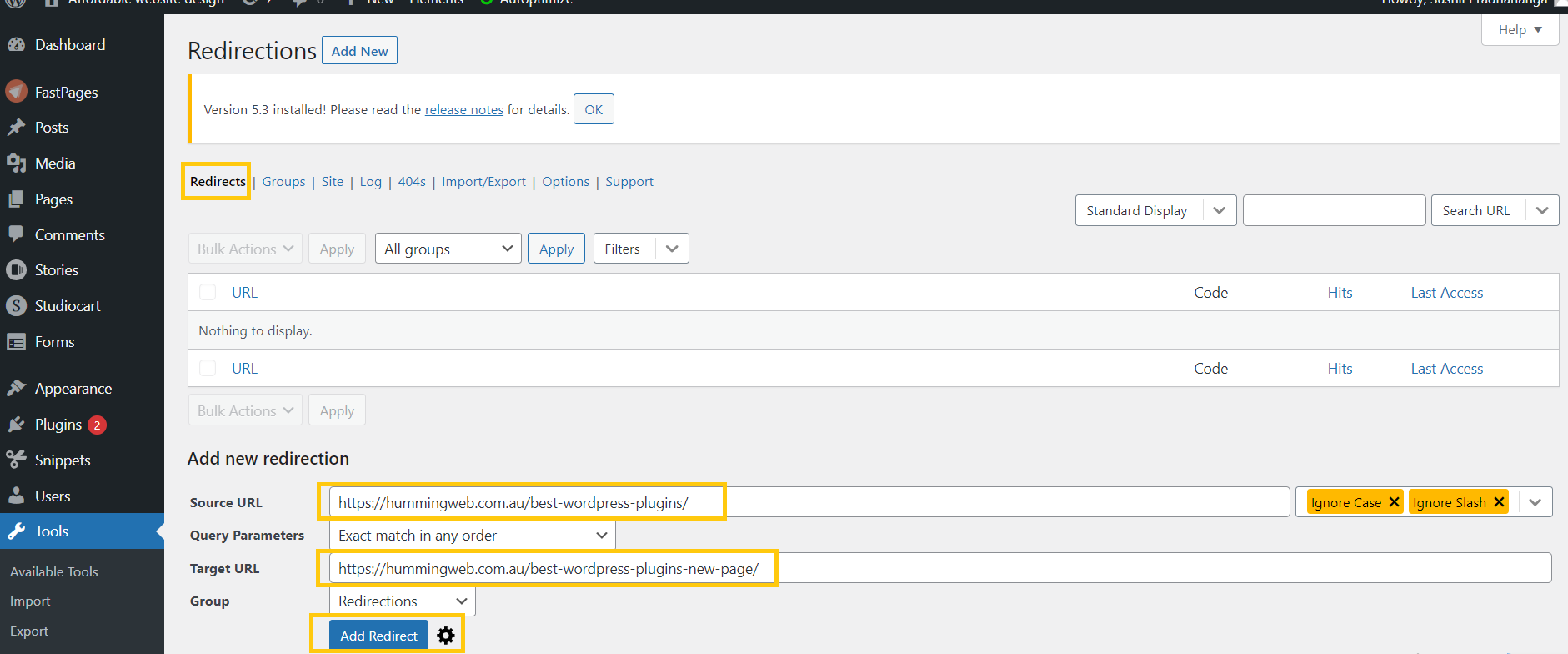The image size is (1568, 654).
Task: Check the select-all box in table footer
Action: pyautogui.click(x=208, y=368)
